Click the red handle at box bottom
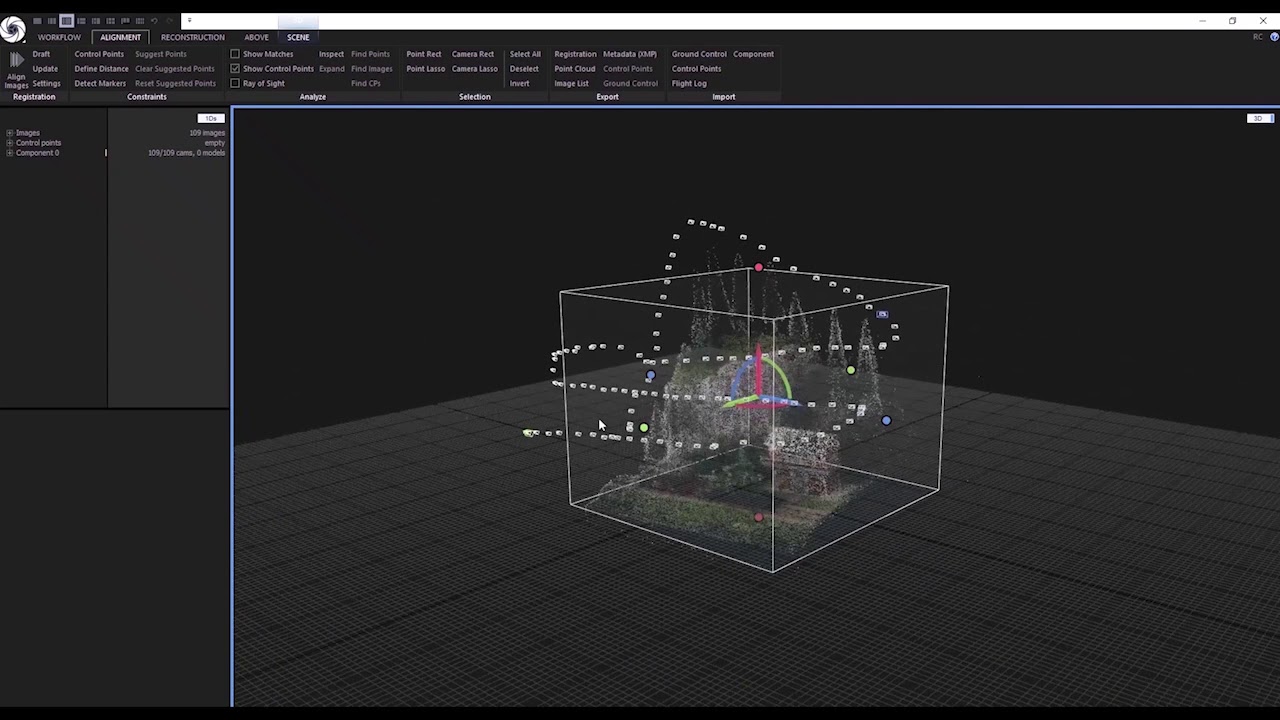The width and height of the screenshot is (1280, 720). pos(759,518)
